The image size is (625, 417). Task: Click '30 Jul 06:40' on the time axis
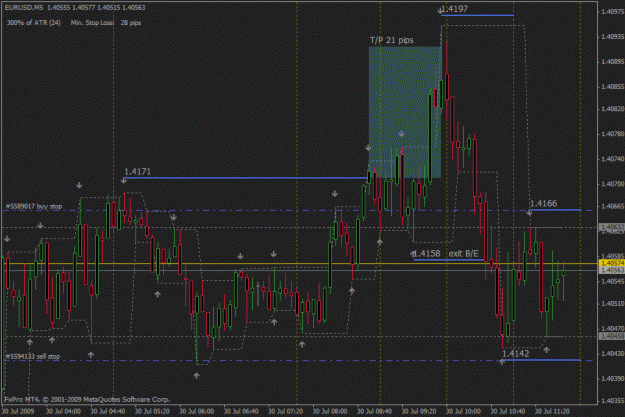point(241,411)
